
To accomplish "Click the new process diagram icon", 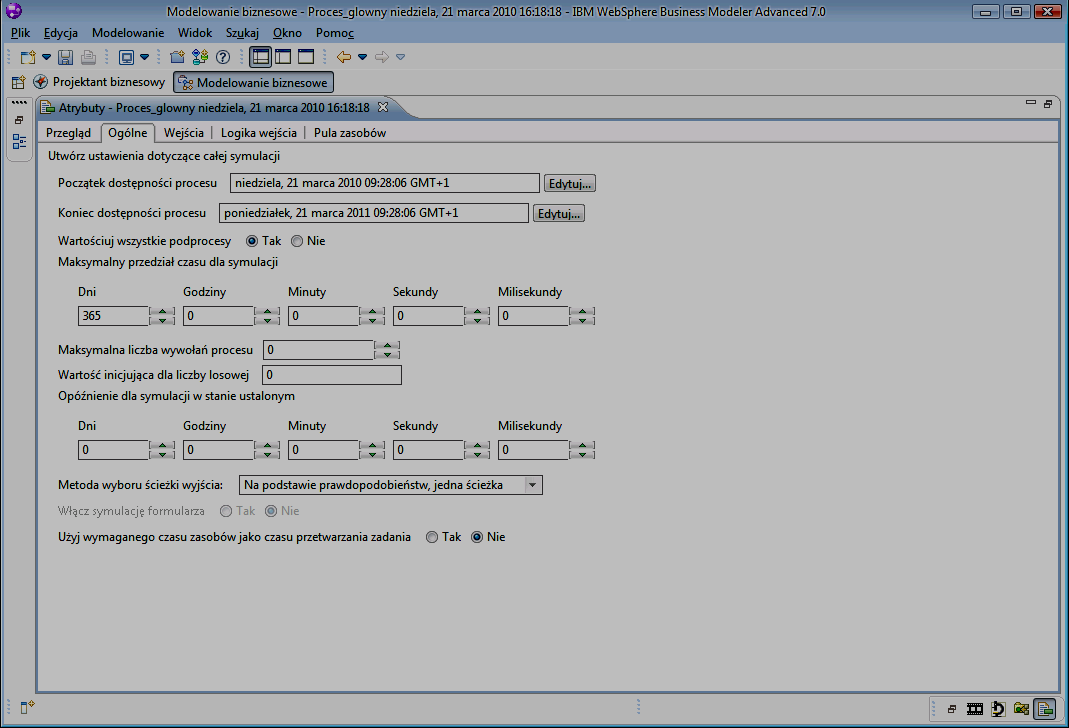I will pyautogui.click(x=200, y=57).
